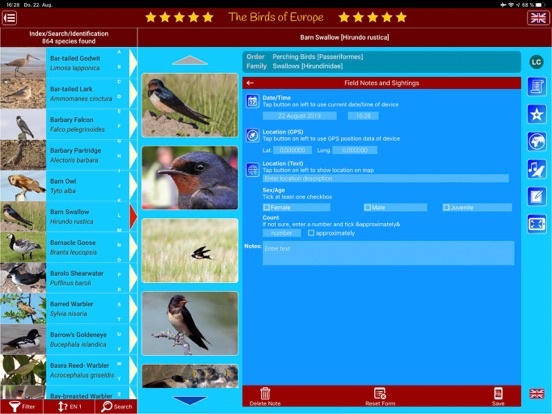This screenshot has height=414, width=552.
Task: Open swallow chicks in nest photo
Action: [x=190, y=376]
